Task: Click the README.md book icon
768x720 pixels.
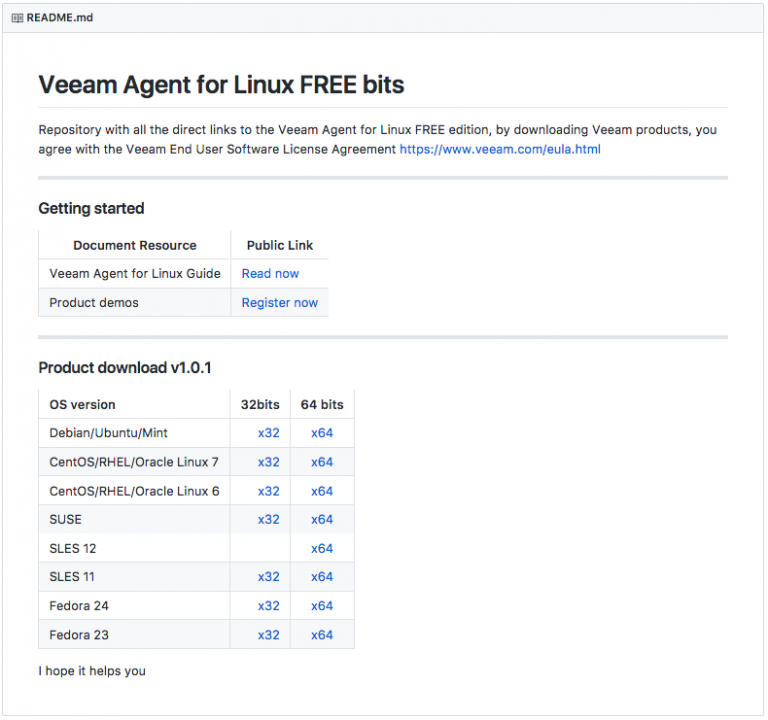Action: point(17,18)
